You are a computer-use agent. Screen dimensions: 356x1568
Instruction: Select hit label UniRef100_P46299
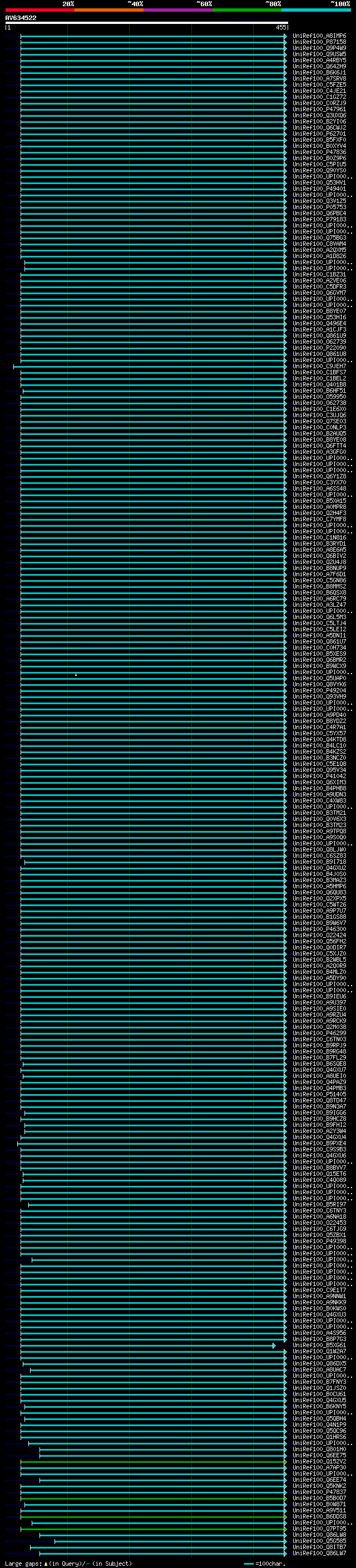319,1033
